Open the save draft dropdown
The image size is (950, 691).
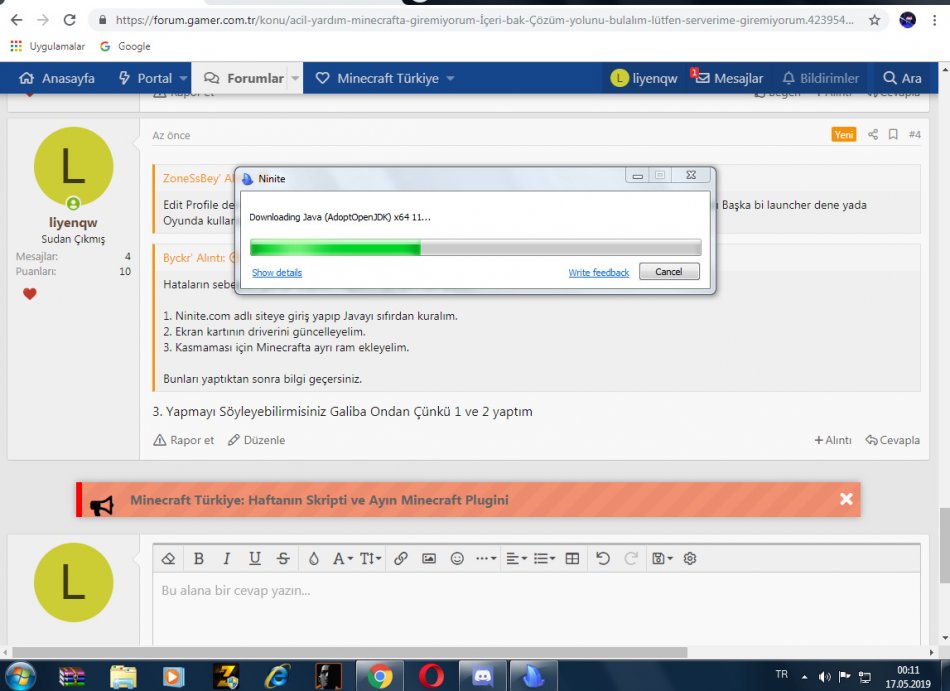(662, 558)
